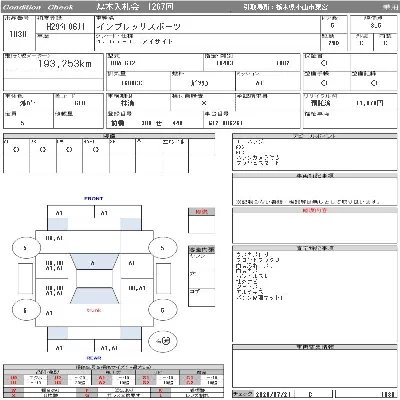Click upper-right tire circle in car diagram

pos(162,248)
